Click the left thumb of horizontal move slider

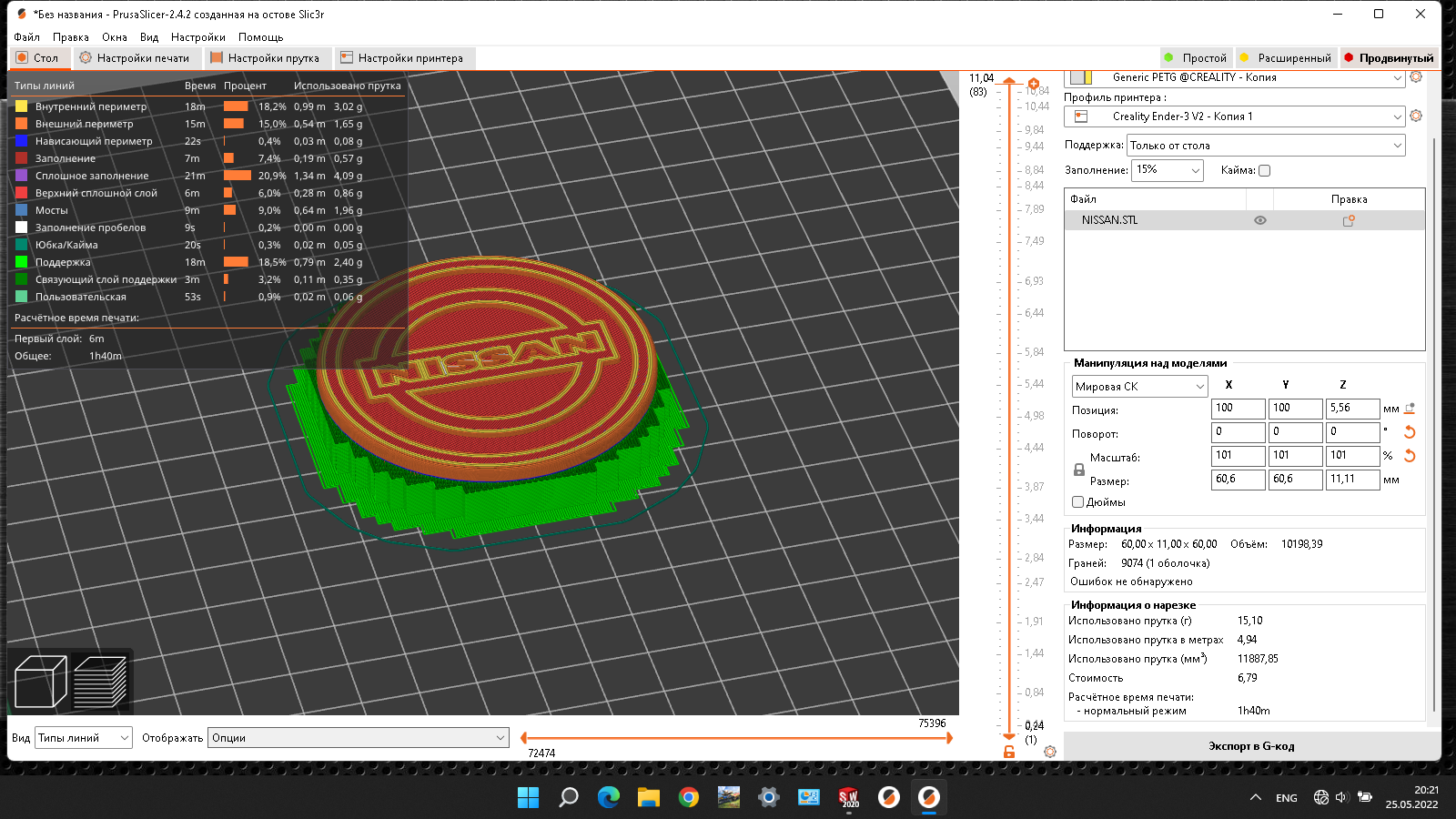(523, 738)
